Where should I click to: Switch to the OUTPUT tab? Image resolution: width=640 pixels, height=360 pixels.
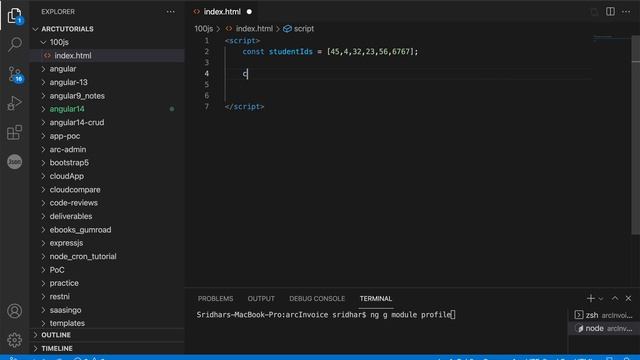[x=261, y=299]
